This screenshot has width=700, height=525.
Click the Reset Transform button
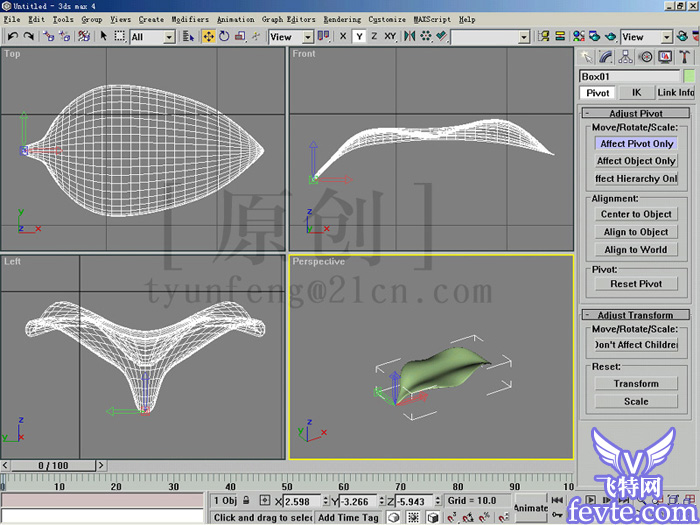click(636, 384)
